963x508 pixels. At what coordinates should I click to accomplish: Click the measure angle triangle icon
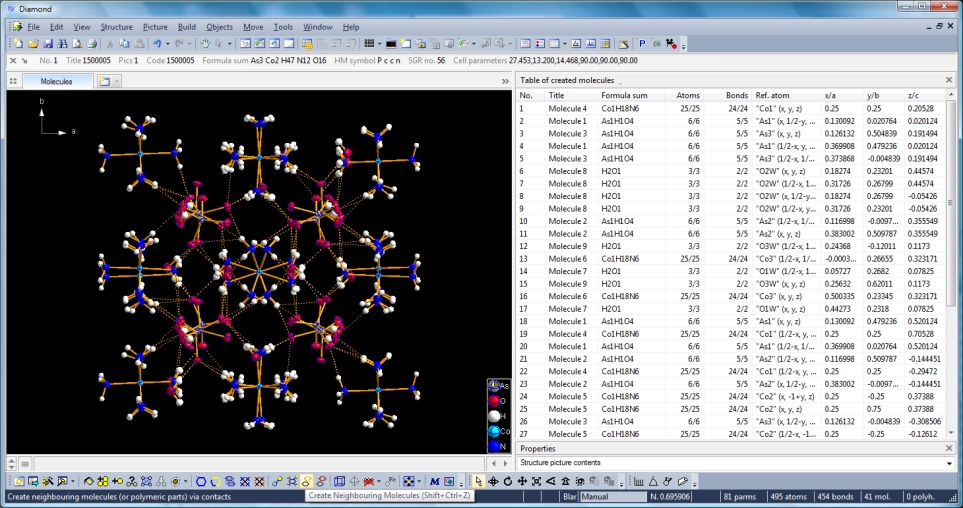coord(652,481)
